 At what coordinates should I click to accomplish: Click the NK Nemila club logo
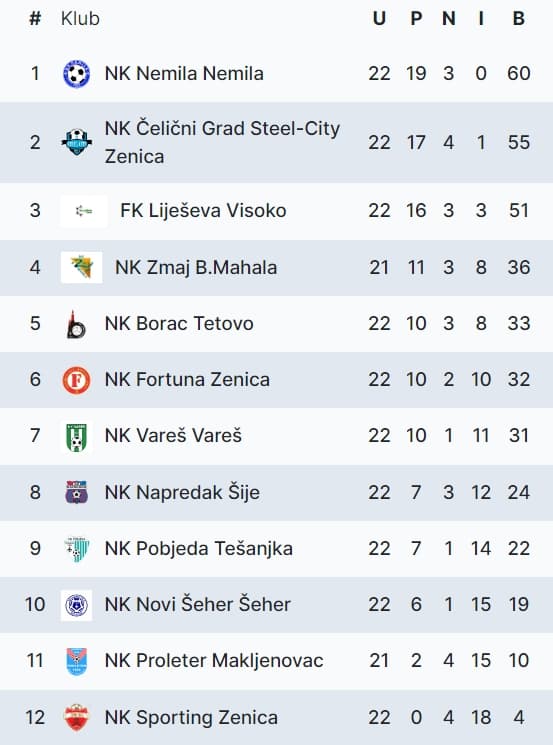pyautogui.click(x=76, y=74)
